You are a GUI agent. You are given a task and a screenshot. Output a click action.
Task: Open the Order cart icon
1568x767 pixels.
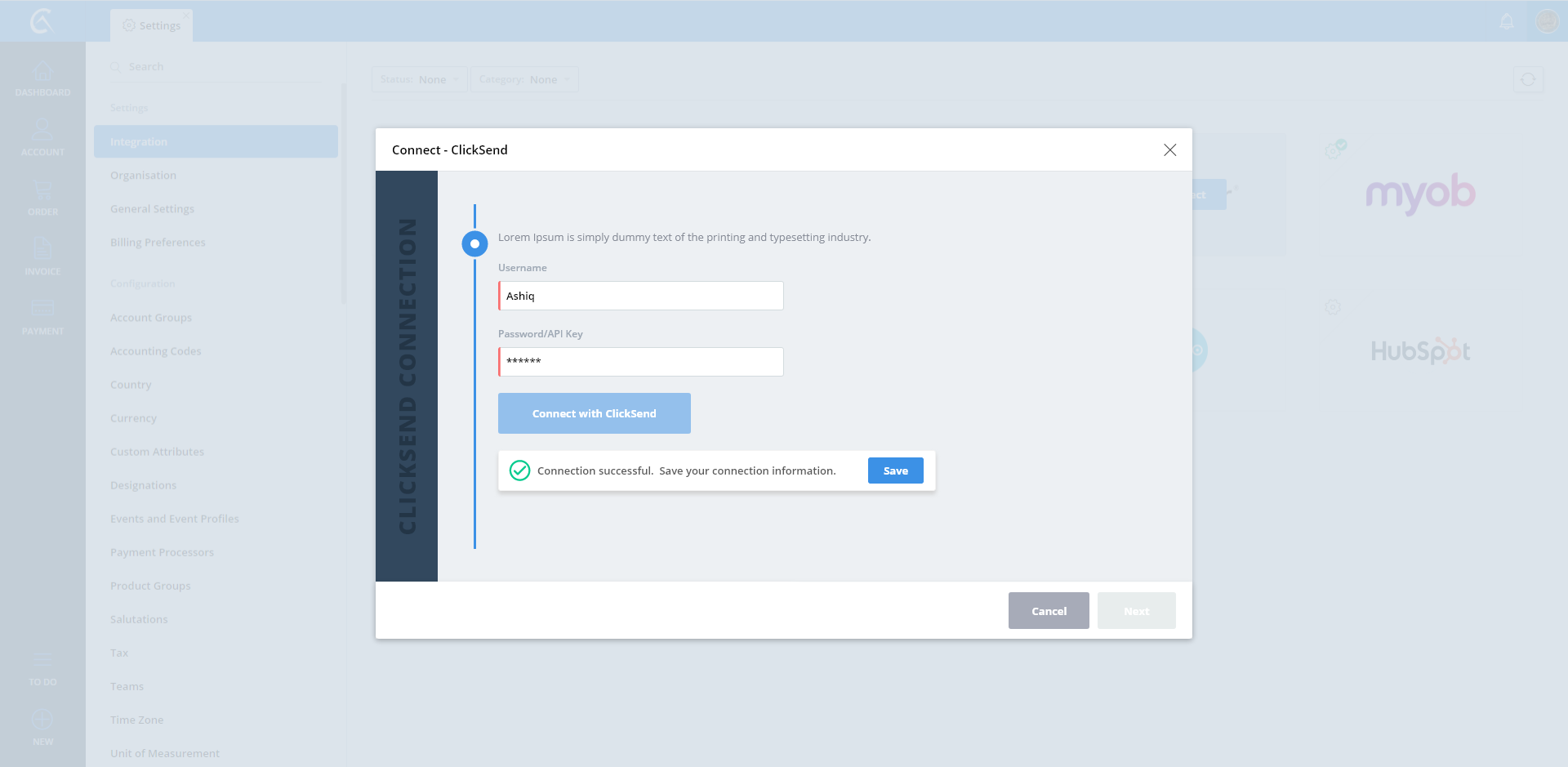[x=42, y=191]
